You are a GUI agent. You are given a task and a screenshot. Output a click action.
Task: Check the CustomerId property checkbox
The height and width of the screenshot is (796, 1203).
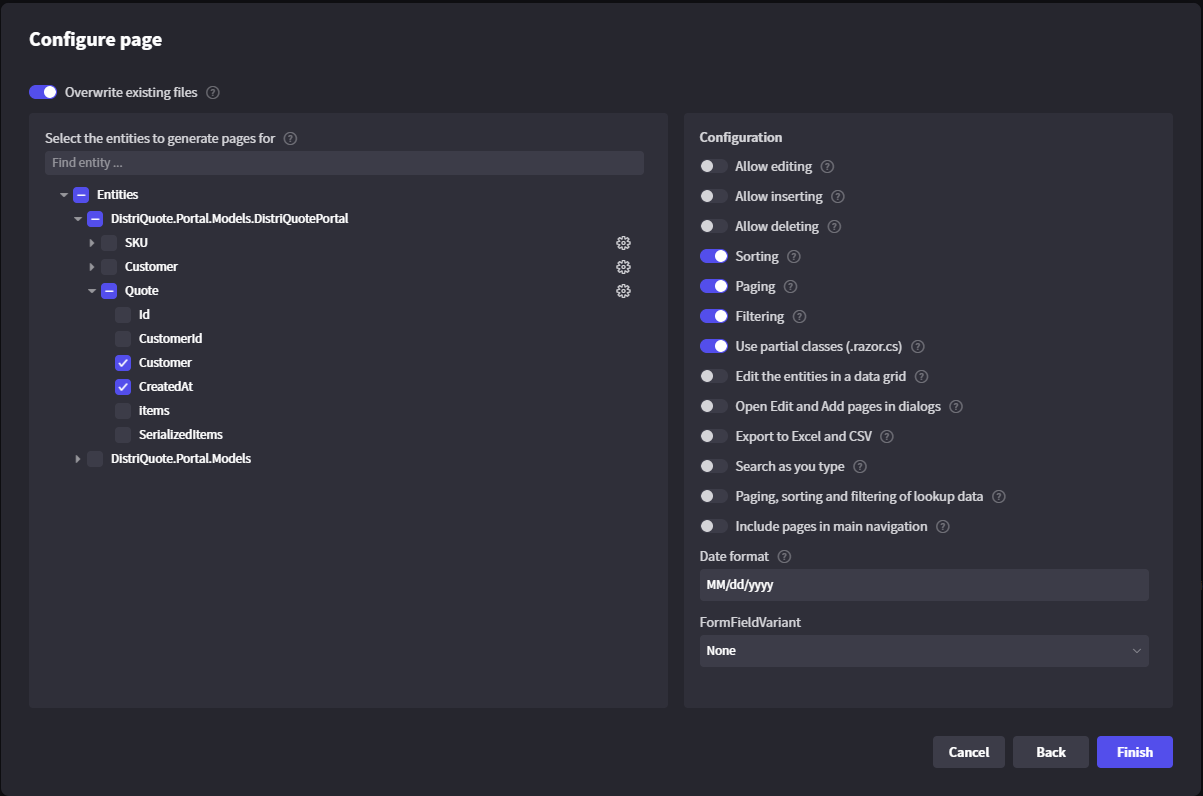(123, 339)
